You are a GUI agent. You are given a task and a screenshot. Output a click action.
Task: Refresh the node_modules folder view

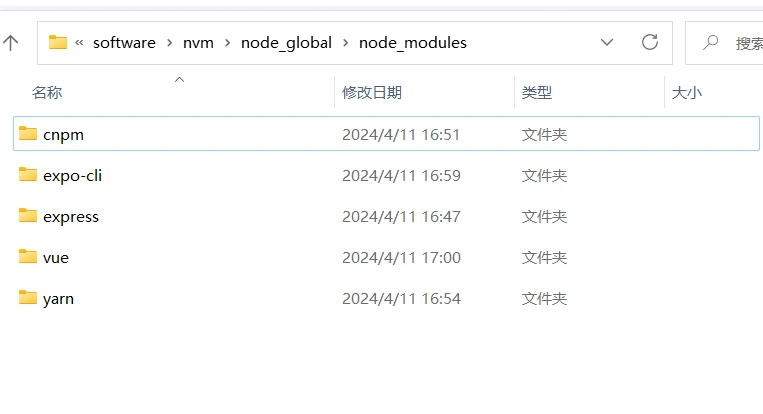click(650, 42)
